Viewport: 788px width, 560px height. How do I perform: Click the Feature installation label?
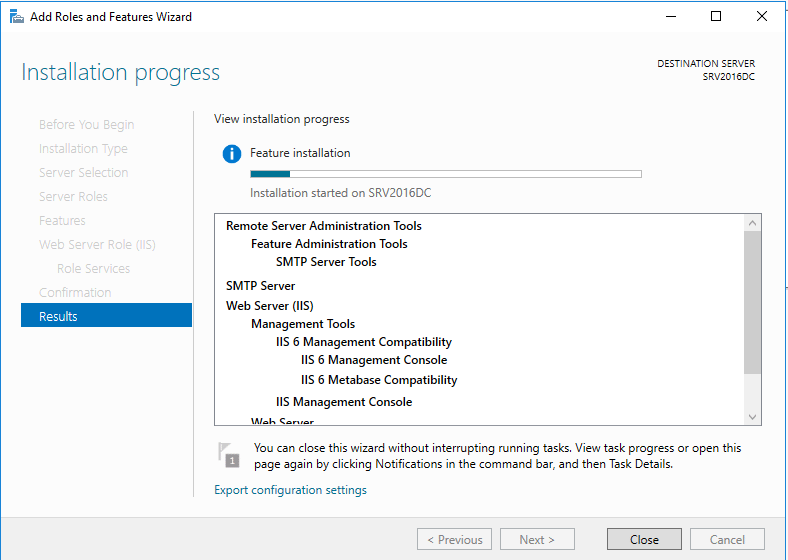(300, 153)
